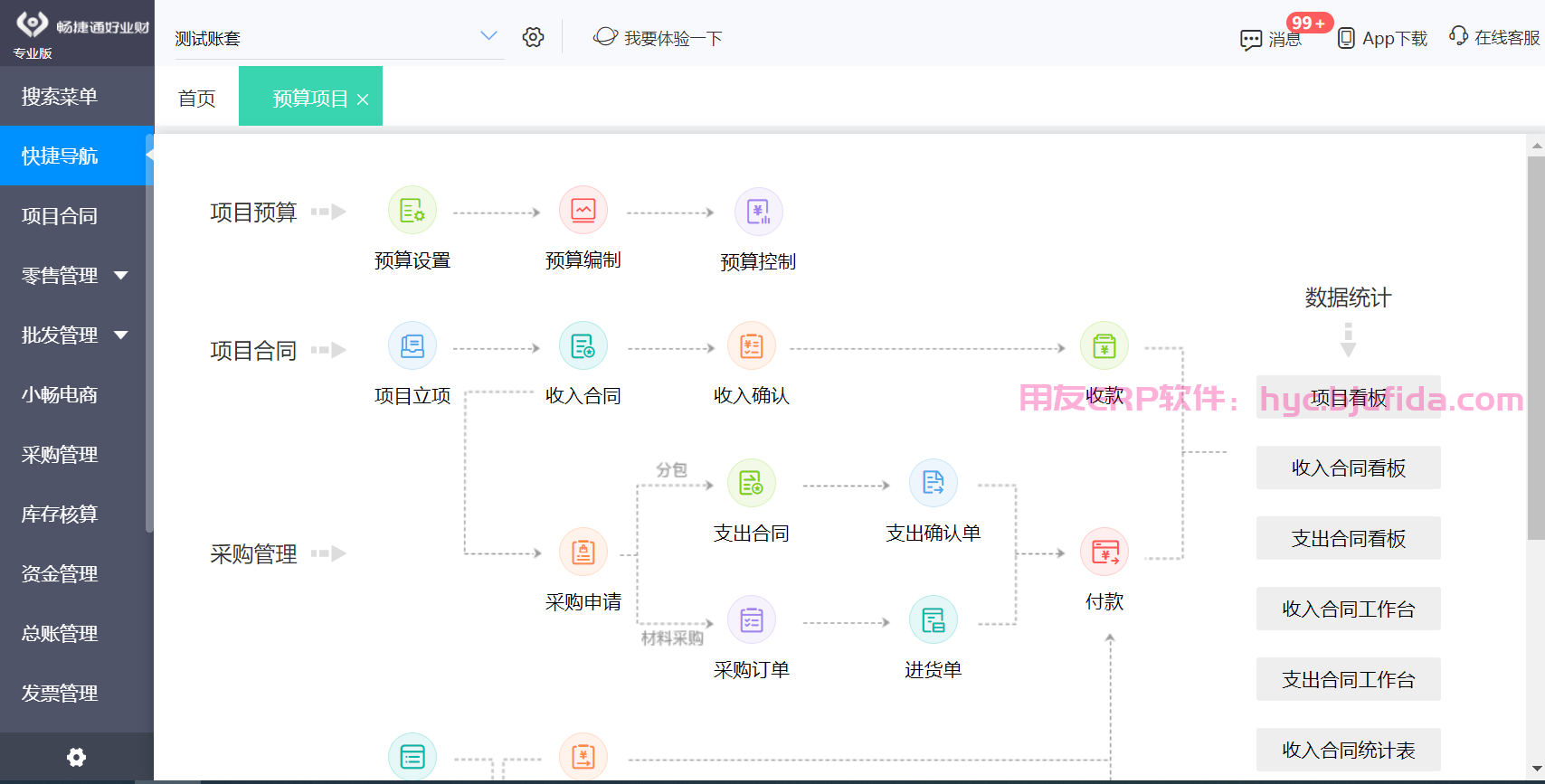The width and height of the screenshot is (1545, 784).
Task: Click the 项目合同 row heading in the flowchart
Action: pos(253,350)
